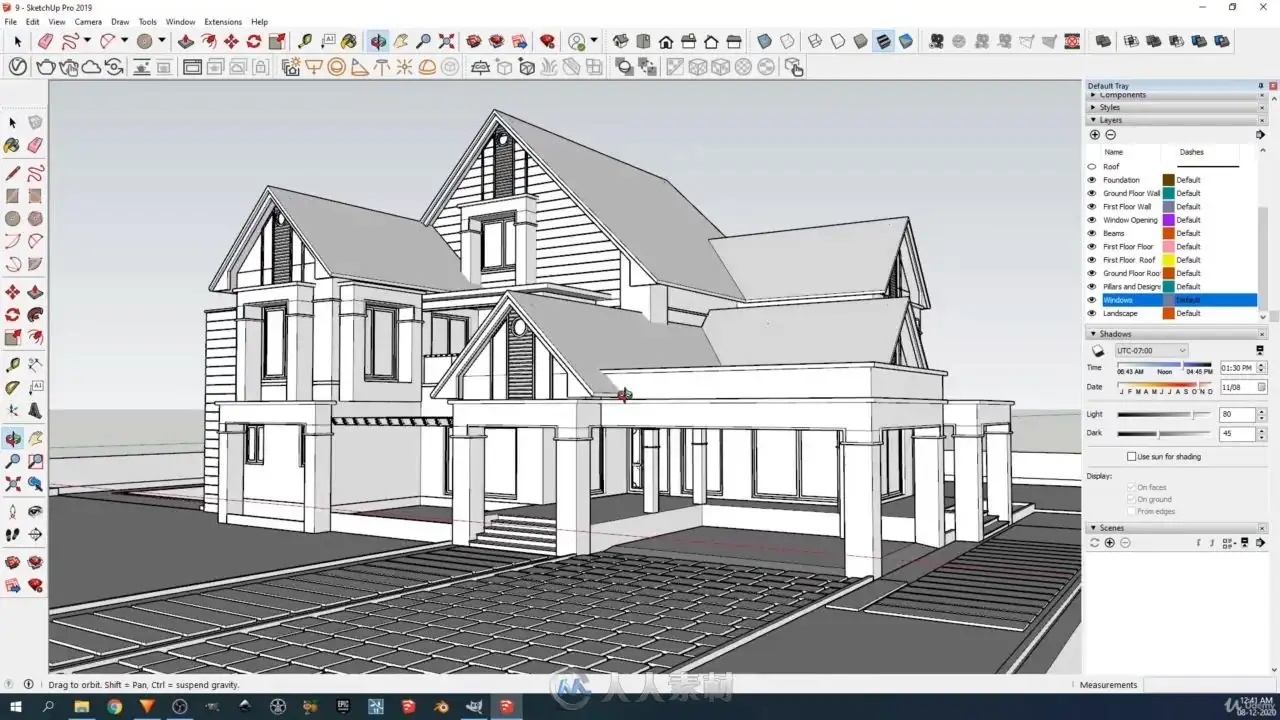Open the Extension Warehouse ruby icon
The height and width of the screenshot is (720, 1280).
click(x=547, y=41)
